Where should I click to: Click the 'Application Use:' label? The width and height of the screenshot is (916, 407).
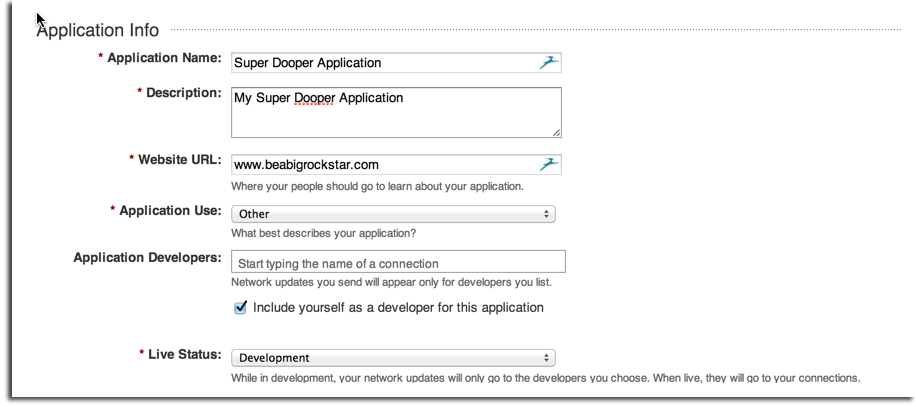point(169,211)
